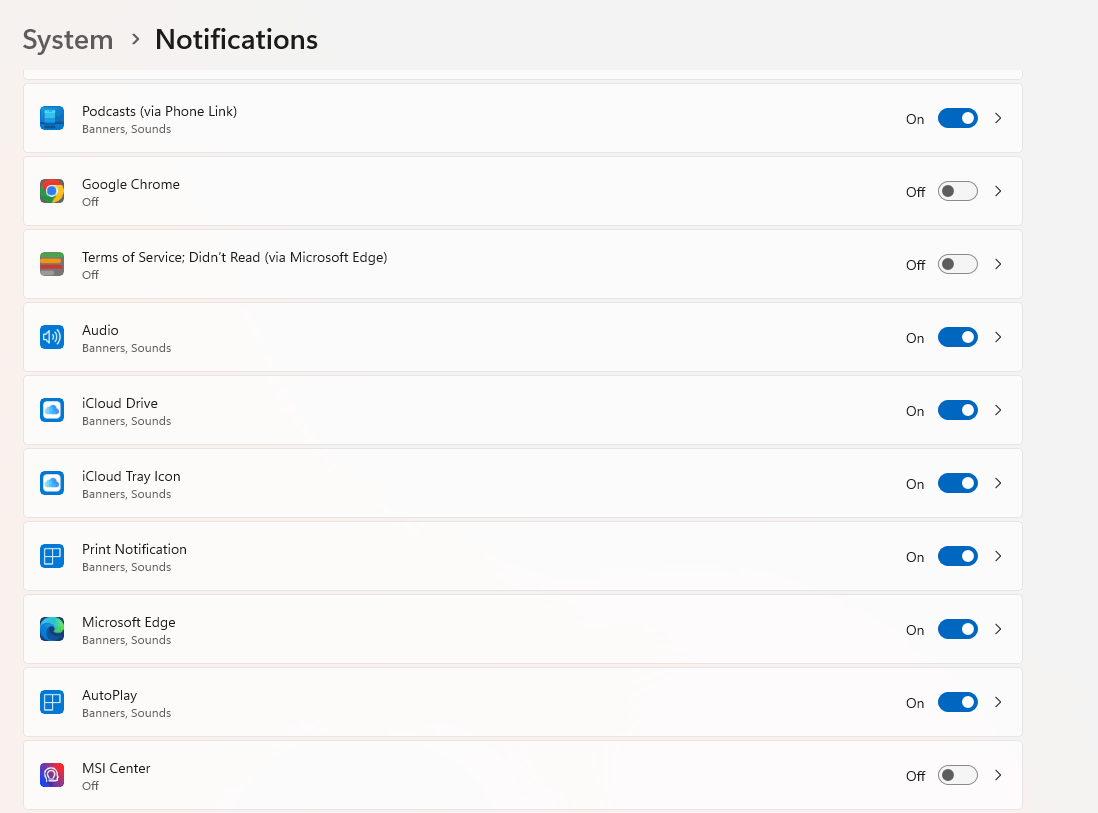The width and height of the screenshot is (1098, 813).
Task: Click the iCloud Tray Icon app icon
Action: (52, 483)
